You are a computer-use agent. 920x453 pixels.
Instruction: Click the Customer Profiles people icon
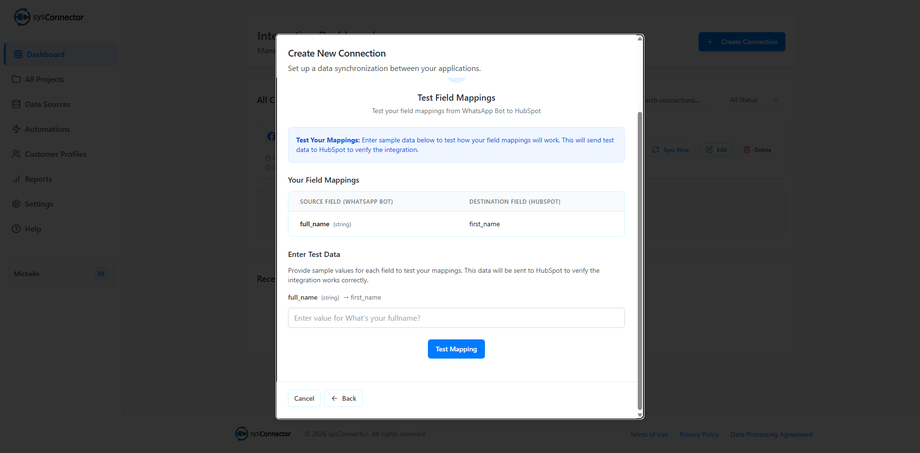[x=16, y=154]
